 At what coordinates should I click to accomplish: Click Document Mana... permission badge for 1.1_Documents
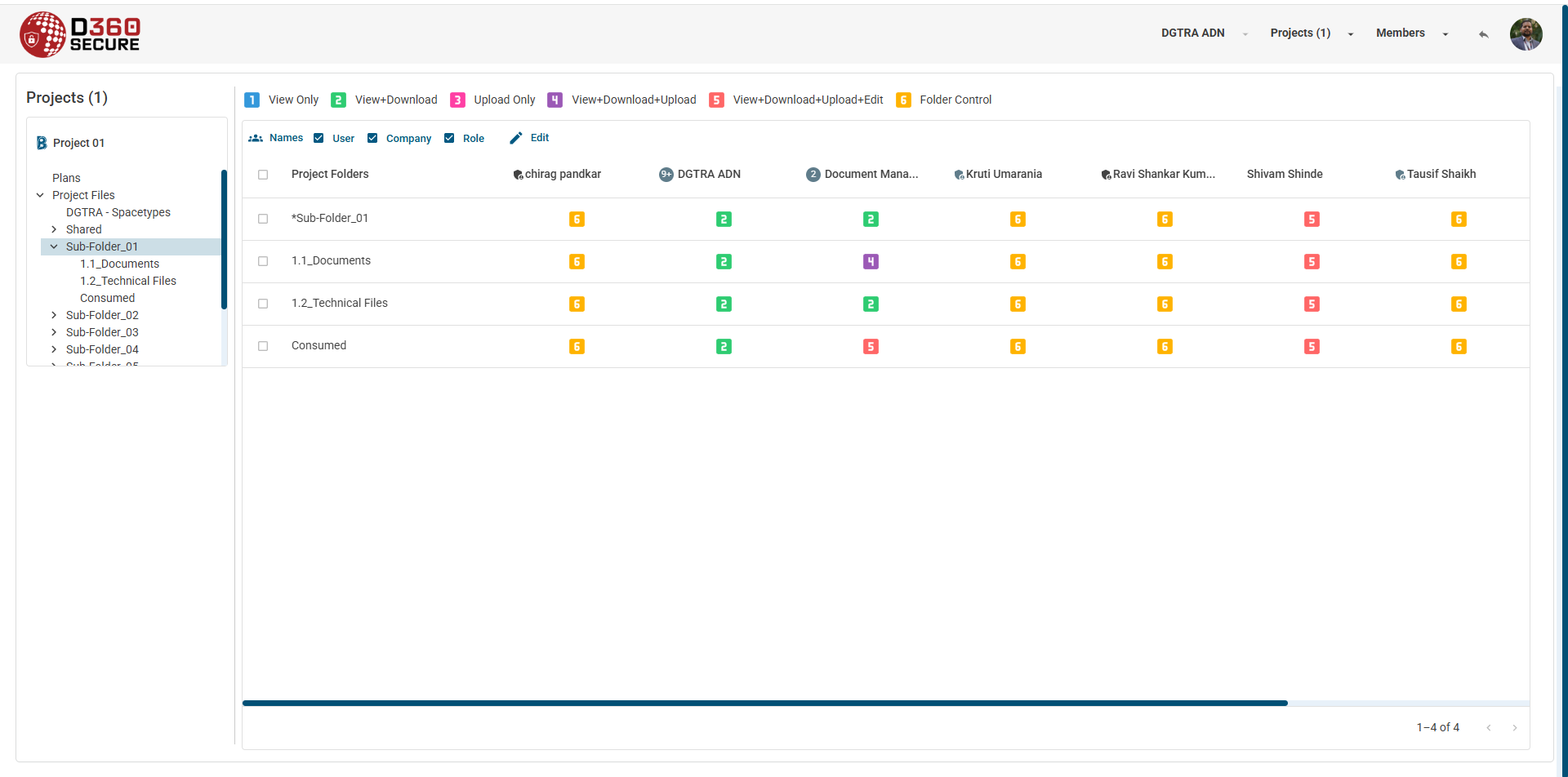pyautogui.click(x=871, y=262)
